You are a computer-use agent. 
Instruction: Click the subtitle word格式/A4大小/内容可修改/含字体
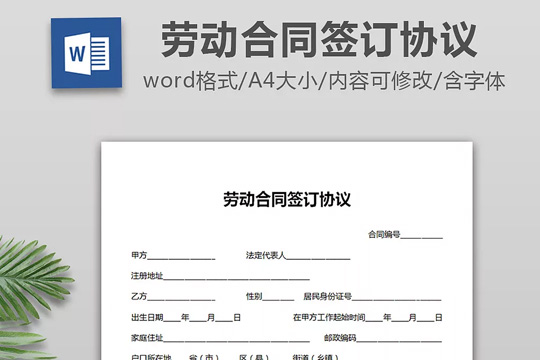(324, 81)
